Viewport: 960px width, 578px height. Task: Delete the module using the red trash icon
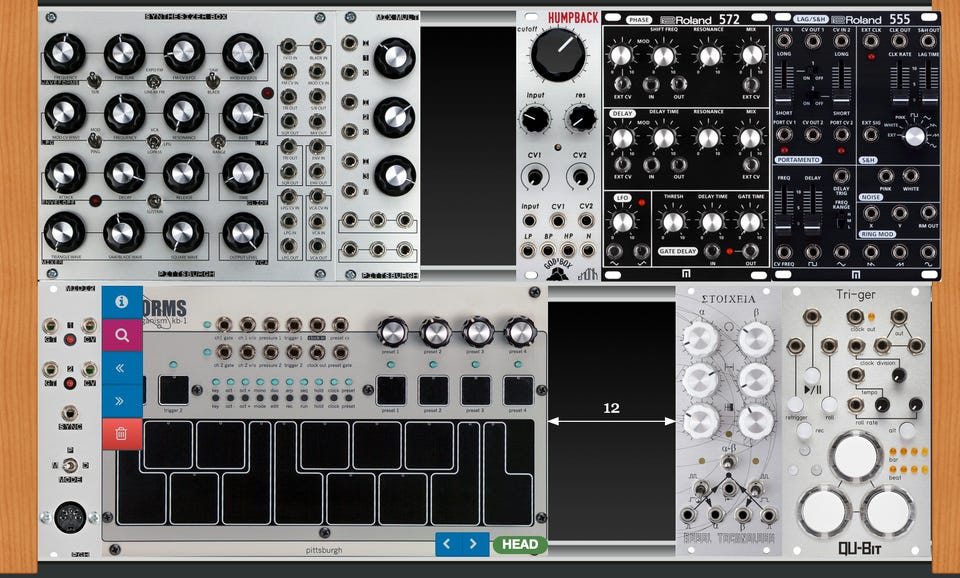pyautogui.click(x=122, y=434)
